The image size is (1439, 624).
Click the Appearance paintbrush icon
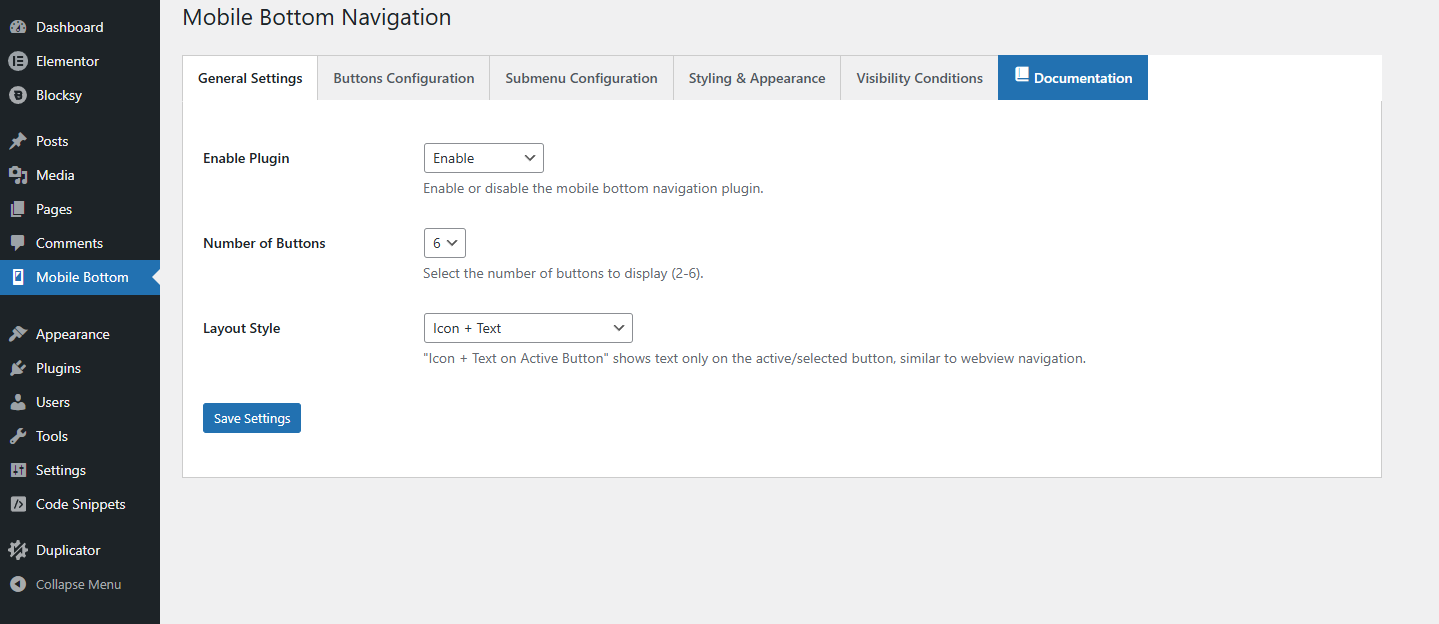tap(18, 334)
